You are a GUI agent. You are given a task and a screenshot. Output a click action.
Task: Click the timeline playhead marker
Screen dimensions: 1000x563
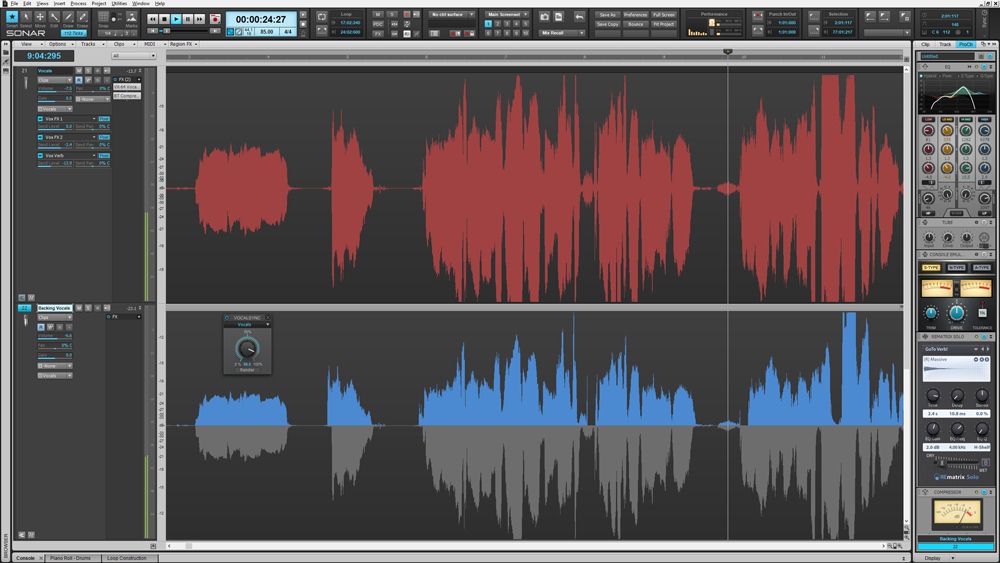tap(728, 52)
